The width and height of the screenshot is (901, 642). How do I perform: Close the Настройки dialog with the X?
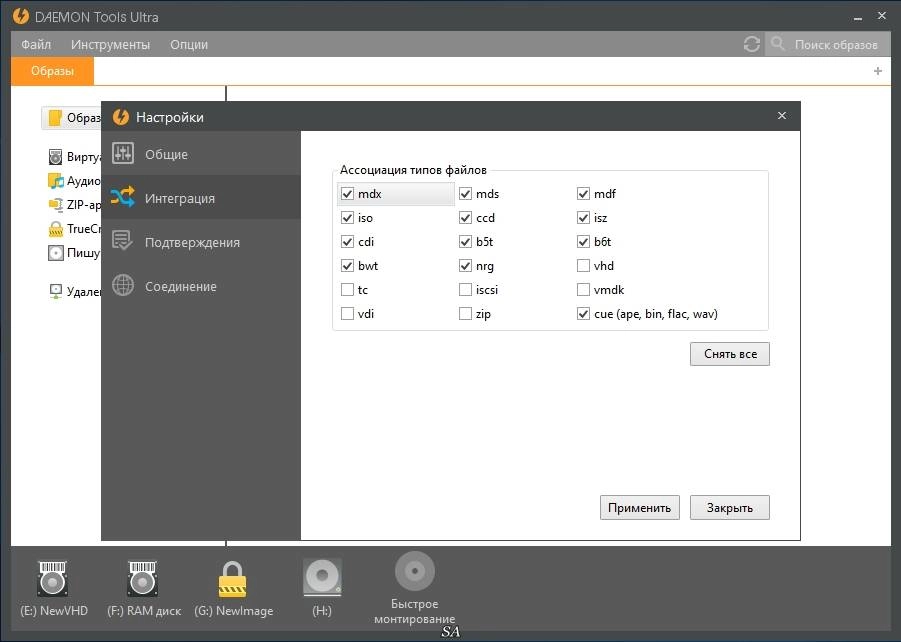coord(781,116)
